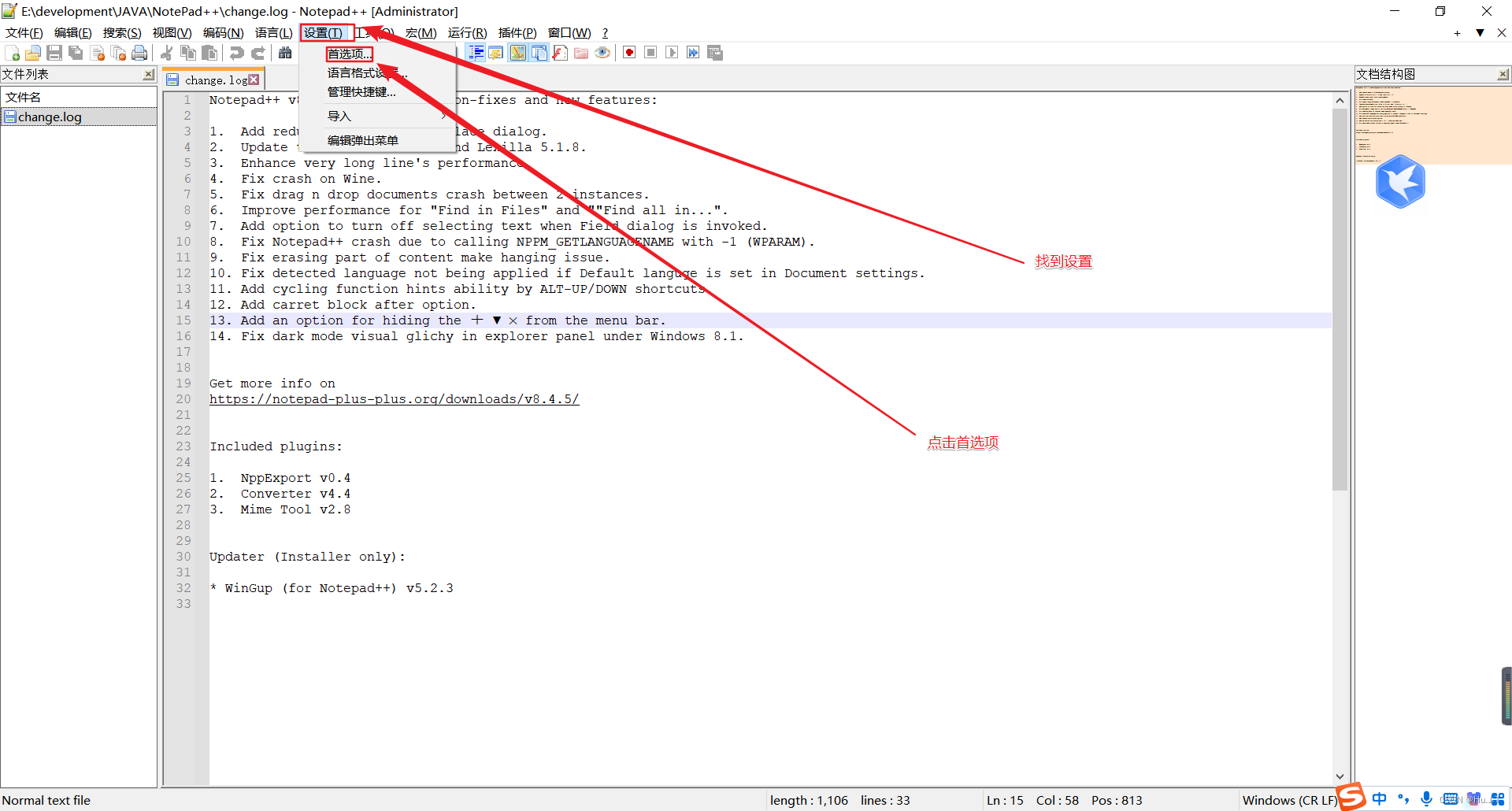Close the 文件列表 panel

[x=148, y=74]
